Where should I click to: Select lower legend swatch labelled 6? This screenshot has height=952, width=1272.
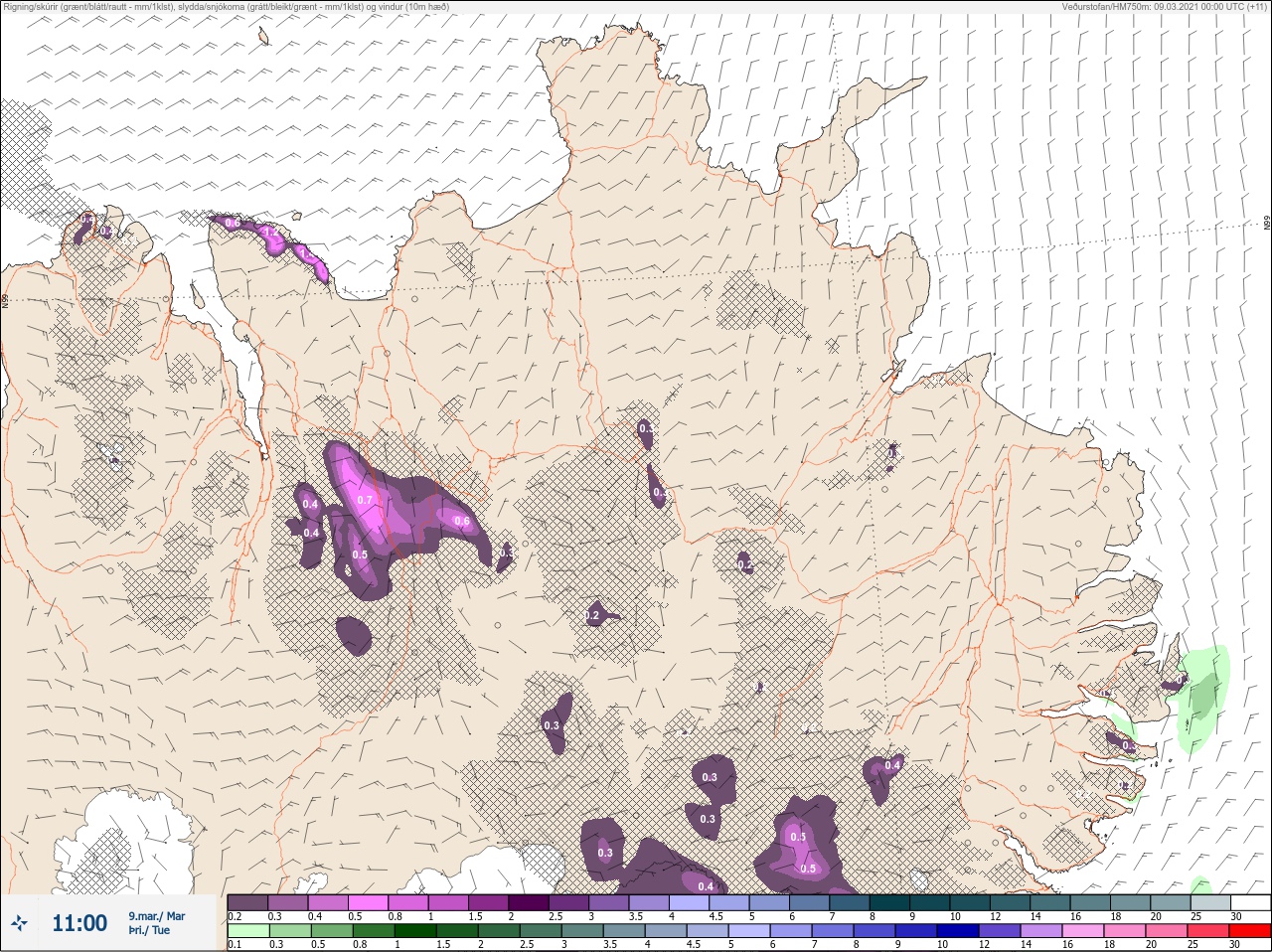pos(791,930)
